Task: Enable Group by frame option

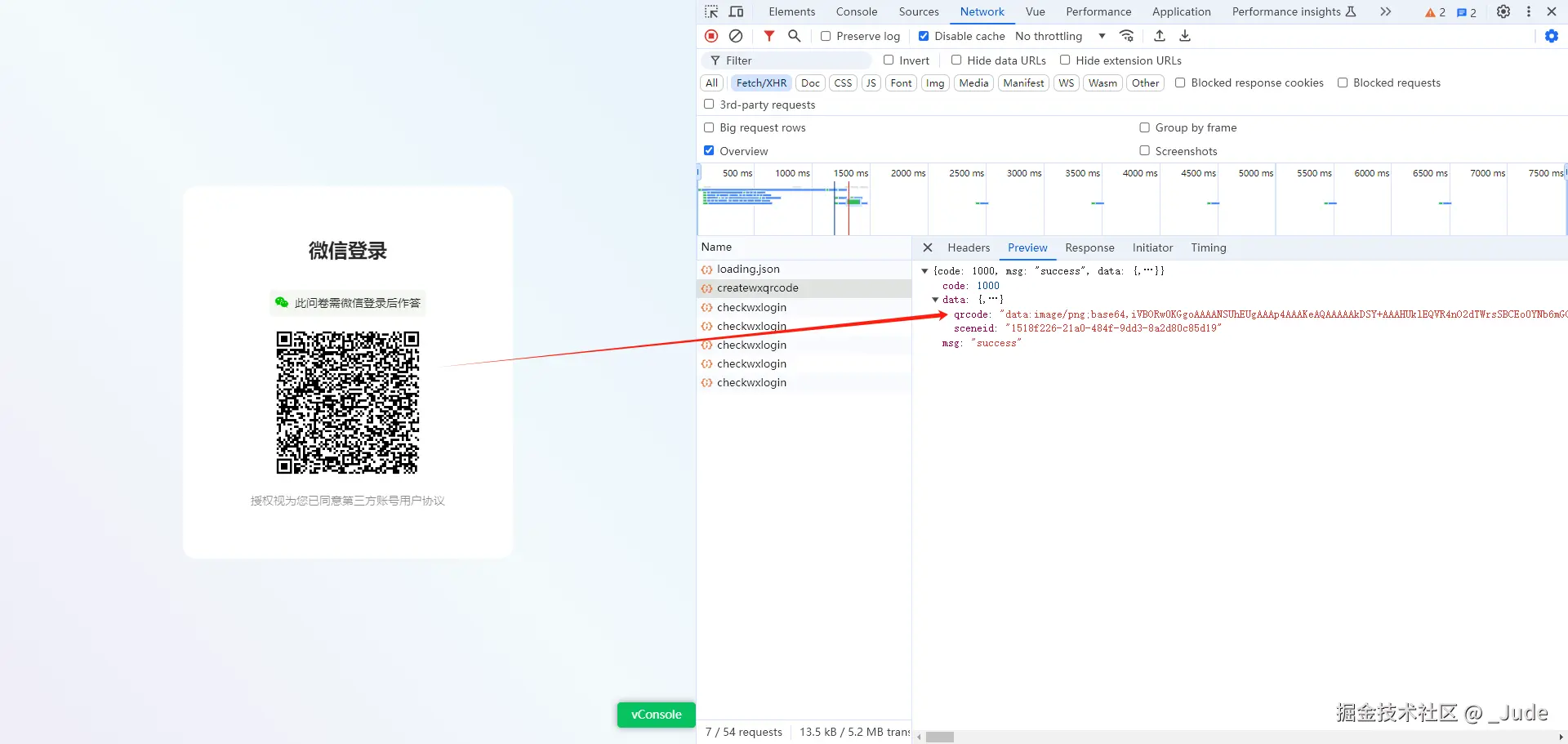Action: (x=1145, y=127)
